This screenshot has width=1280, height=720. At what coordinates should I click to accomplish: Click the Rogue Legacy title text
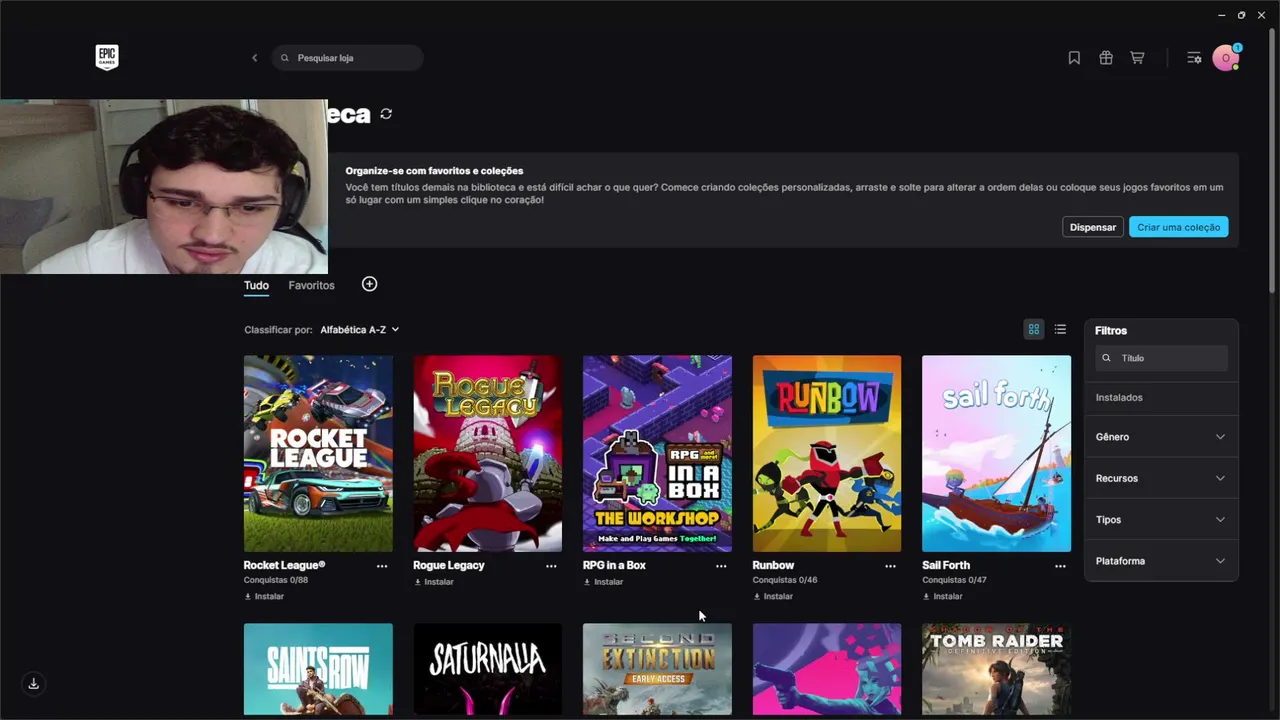pyautogui.click(x=449, y=565)
